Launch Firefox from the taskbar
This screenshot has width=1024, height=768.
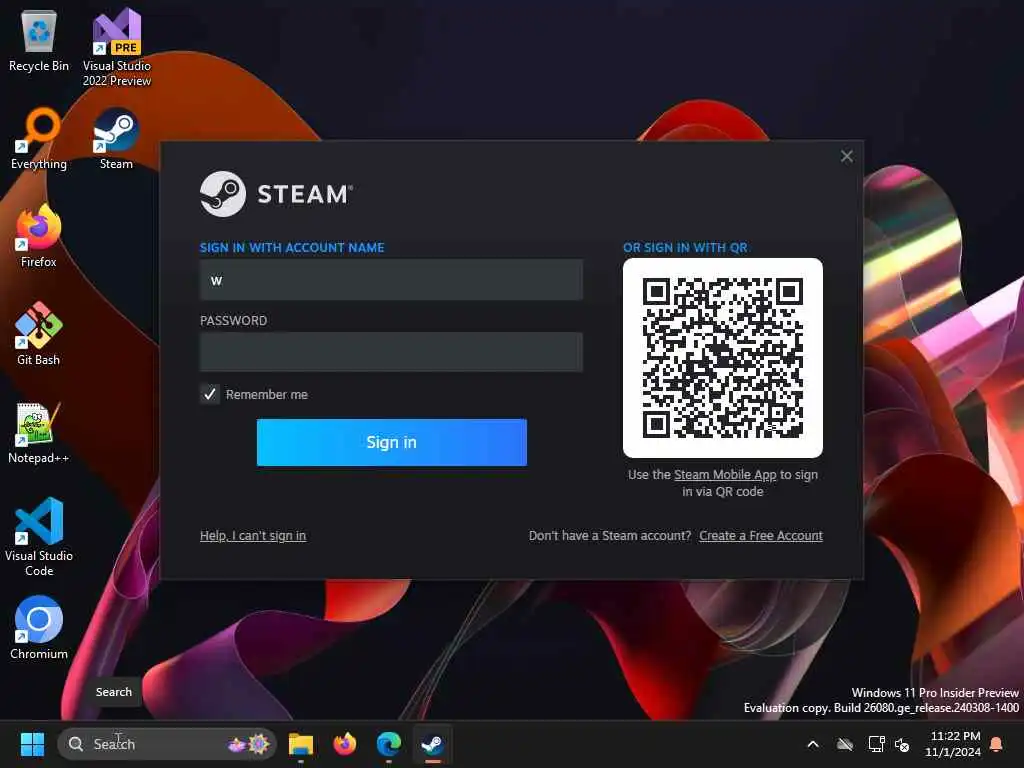pos(345,744)
